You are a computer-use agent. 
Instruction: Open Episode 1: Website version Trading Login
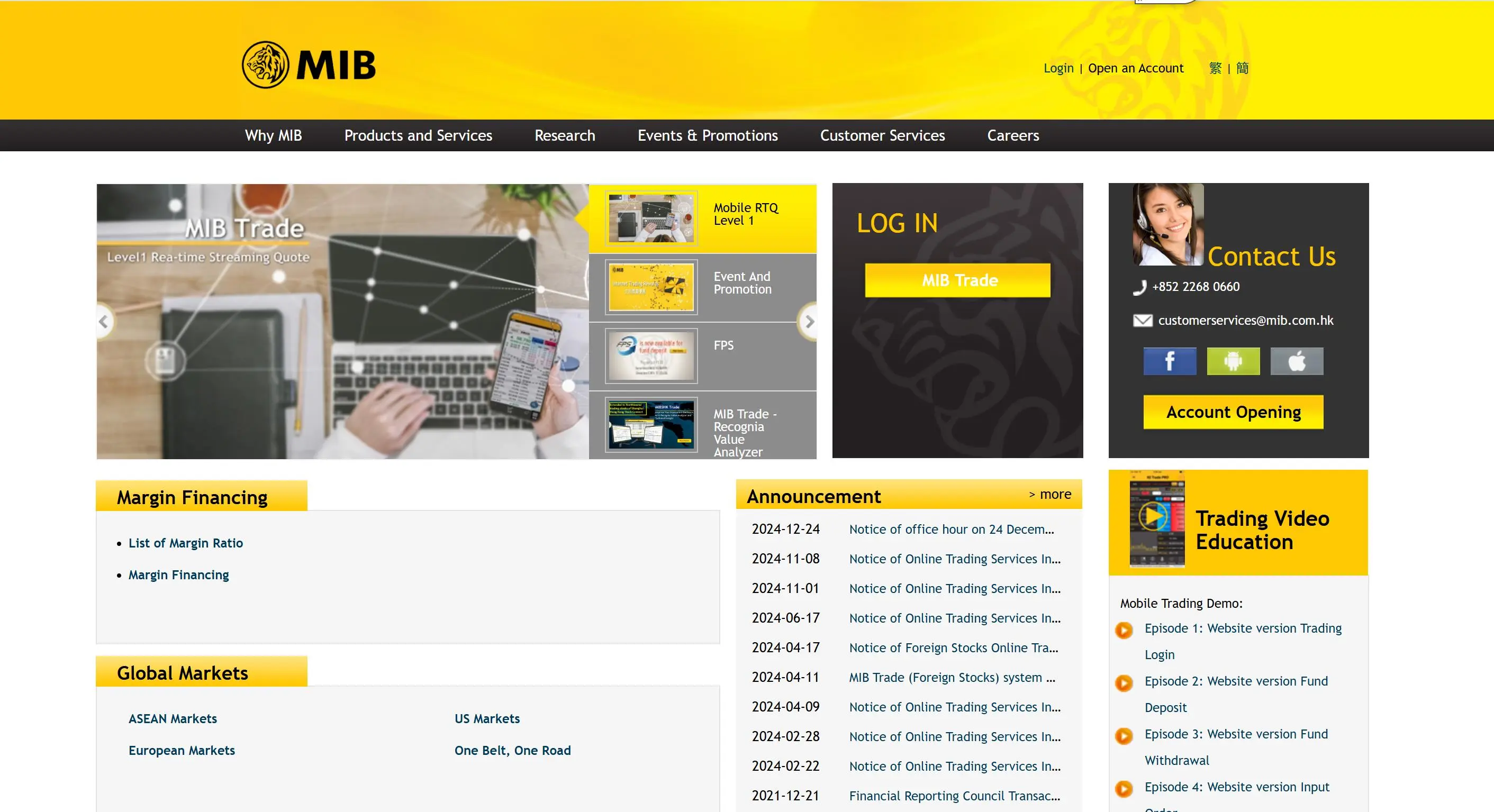coord(1243,642)
